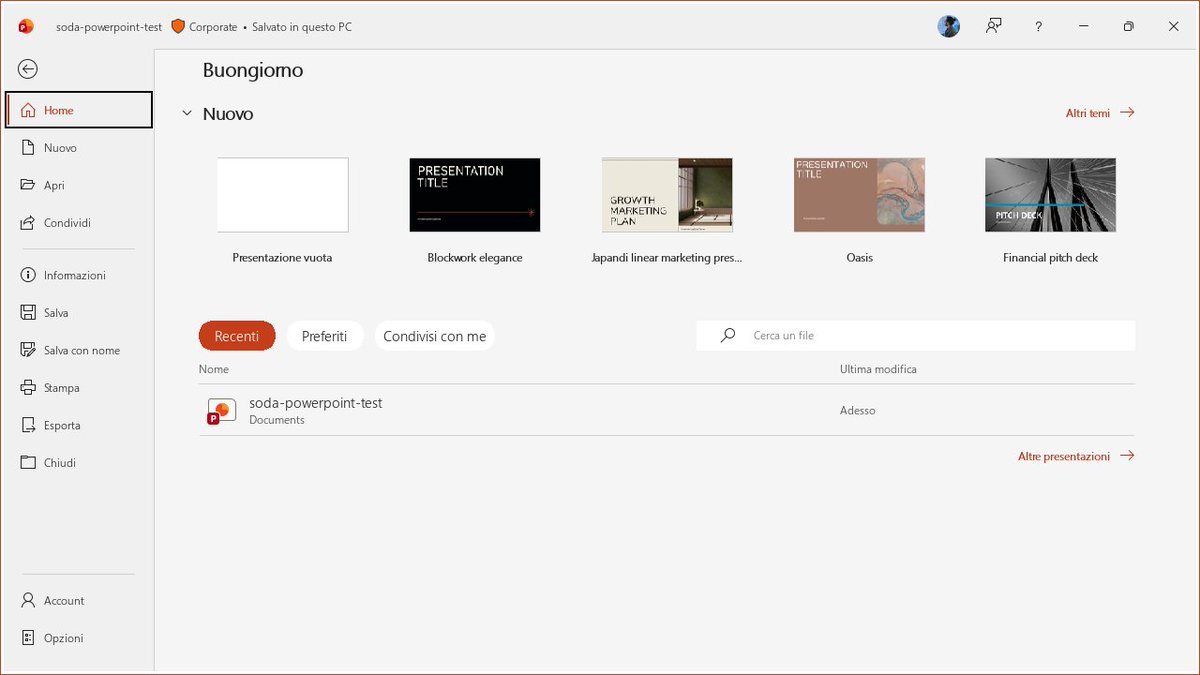1200x675 pixels.
Task: Show the Preferiti tab
Action: point(324,336)
